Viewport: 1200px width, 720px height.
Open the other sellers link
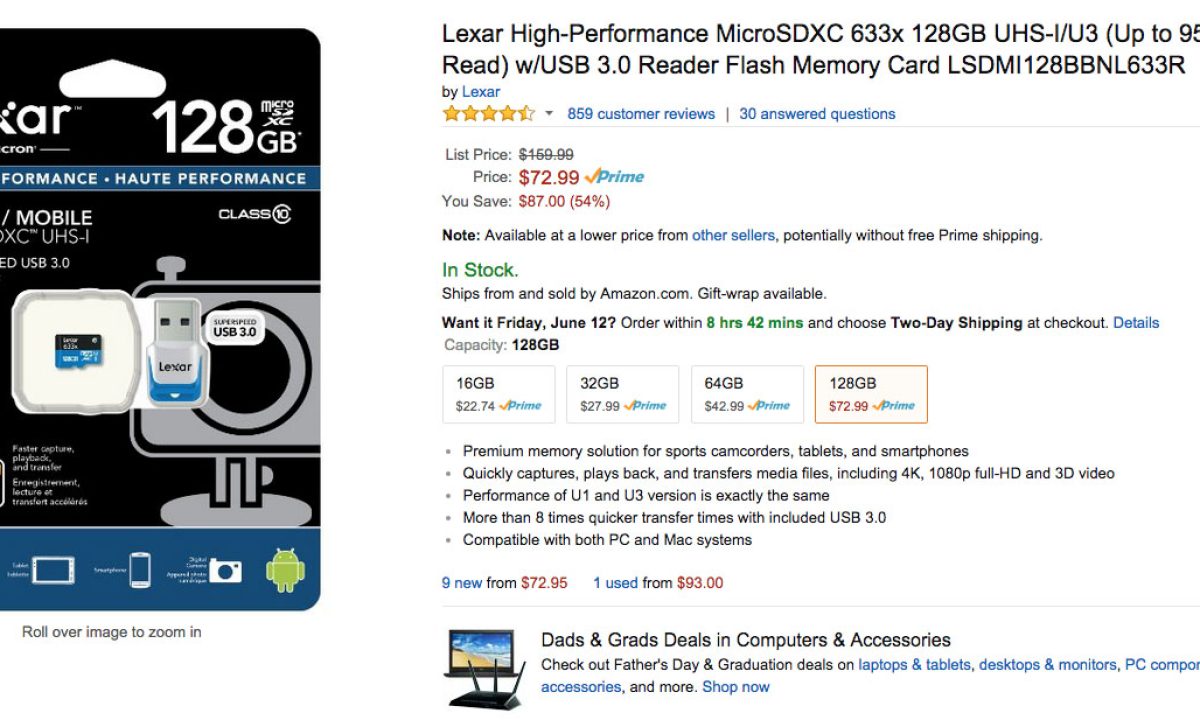point(733,236)
